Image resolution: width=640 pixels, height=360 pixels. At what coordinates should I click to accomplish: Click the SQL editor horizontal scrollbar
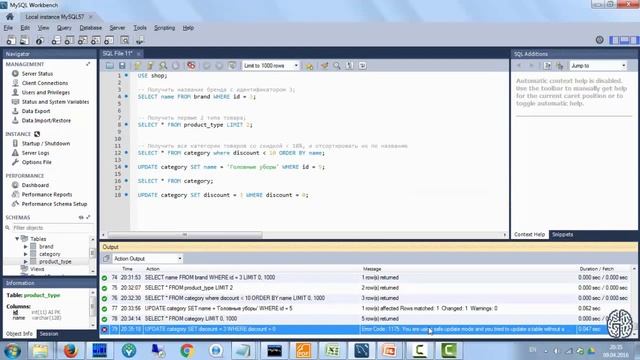point(184,235)
